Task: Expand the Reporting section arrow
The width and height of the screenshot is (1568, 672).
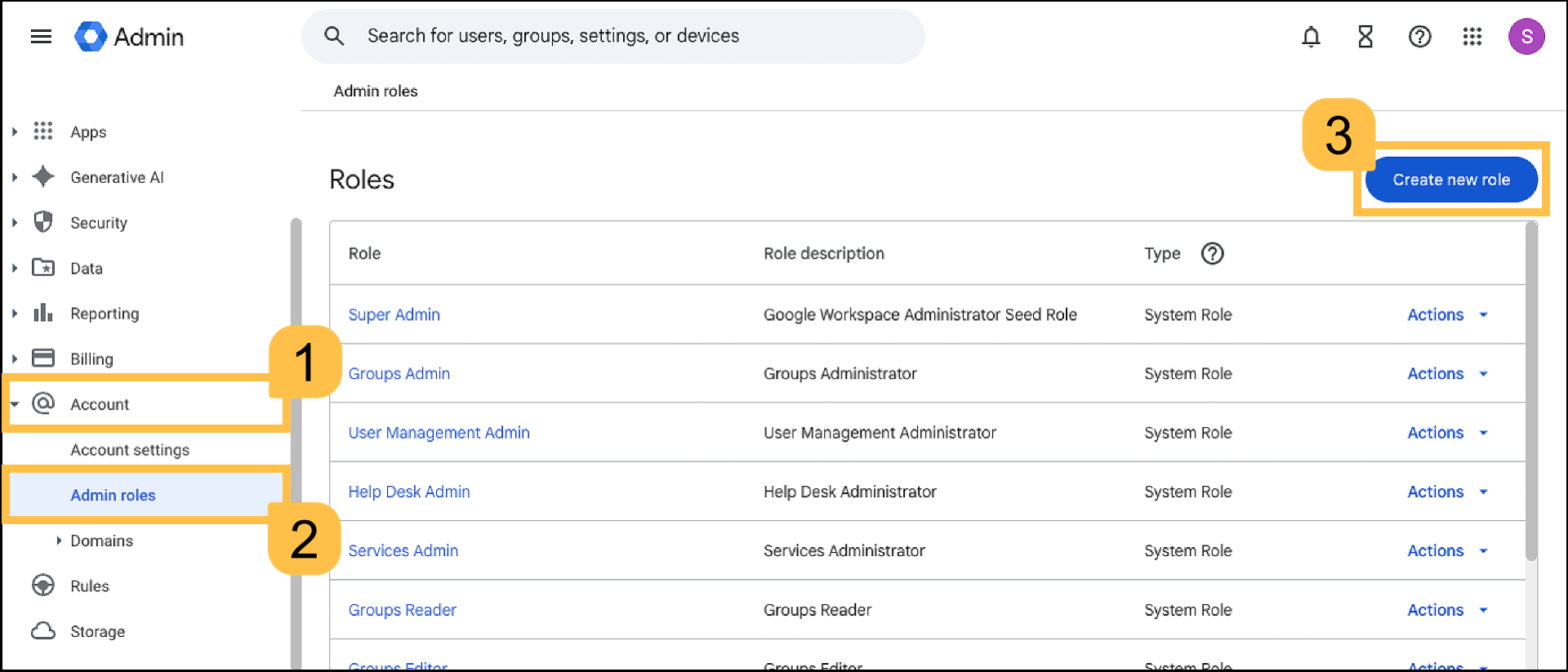Action: tap(15, 314)
